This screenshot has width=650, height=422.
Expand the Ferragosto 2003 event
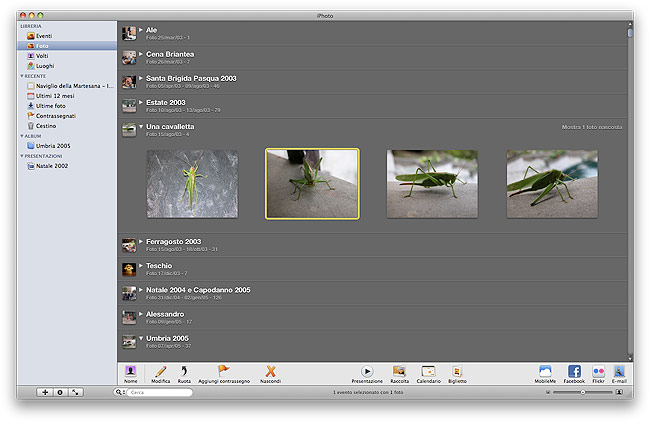tap(141, 241)
